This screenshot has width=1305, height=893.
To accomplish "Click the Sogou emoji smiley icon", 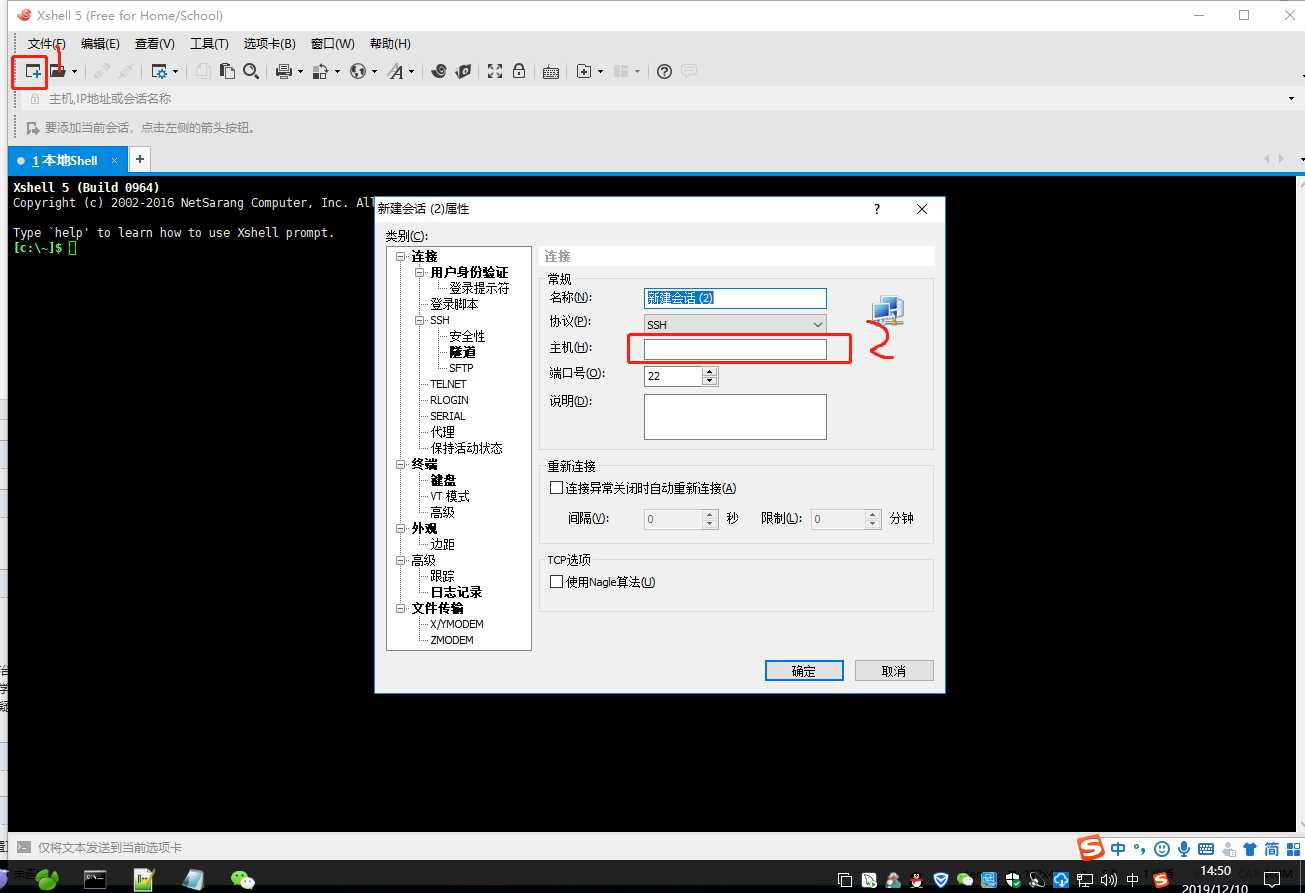I will point(1161,848).
